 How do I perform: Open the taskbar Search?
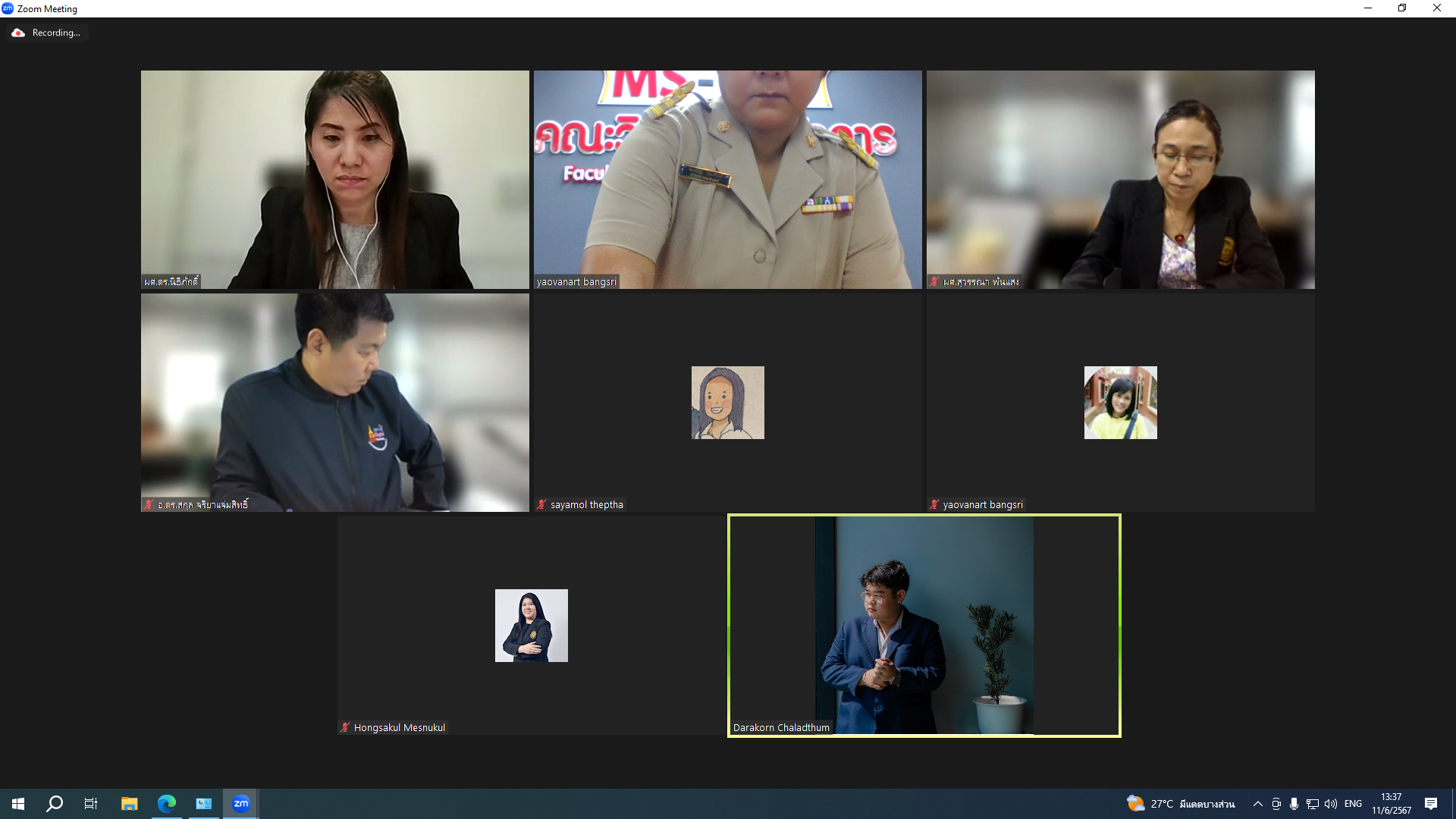pos(55,803)
